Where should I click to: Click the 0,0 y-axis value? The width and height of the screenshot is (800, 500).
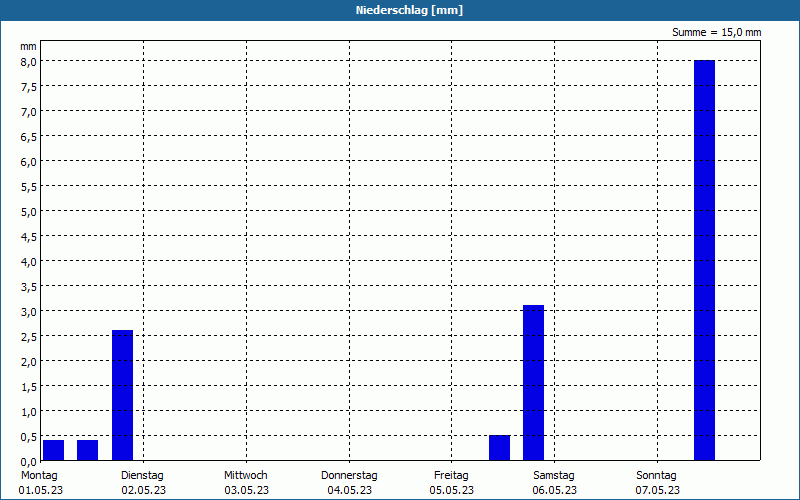pos(29,461)
